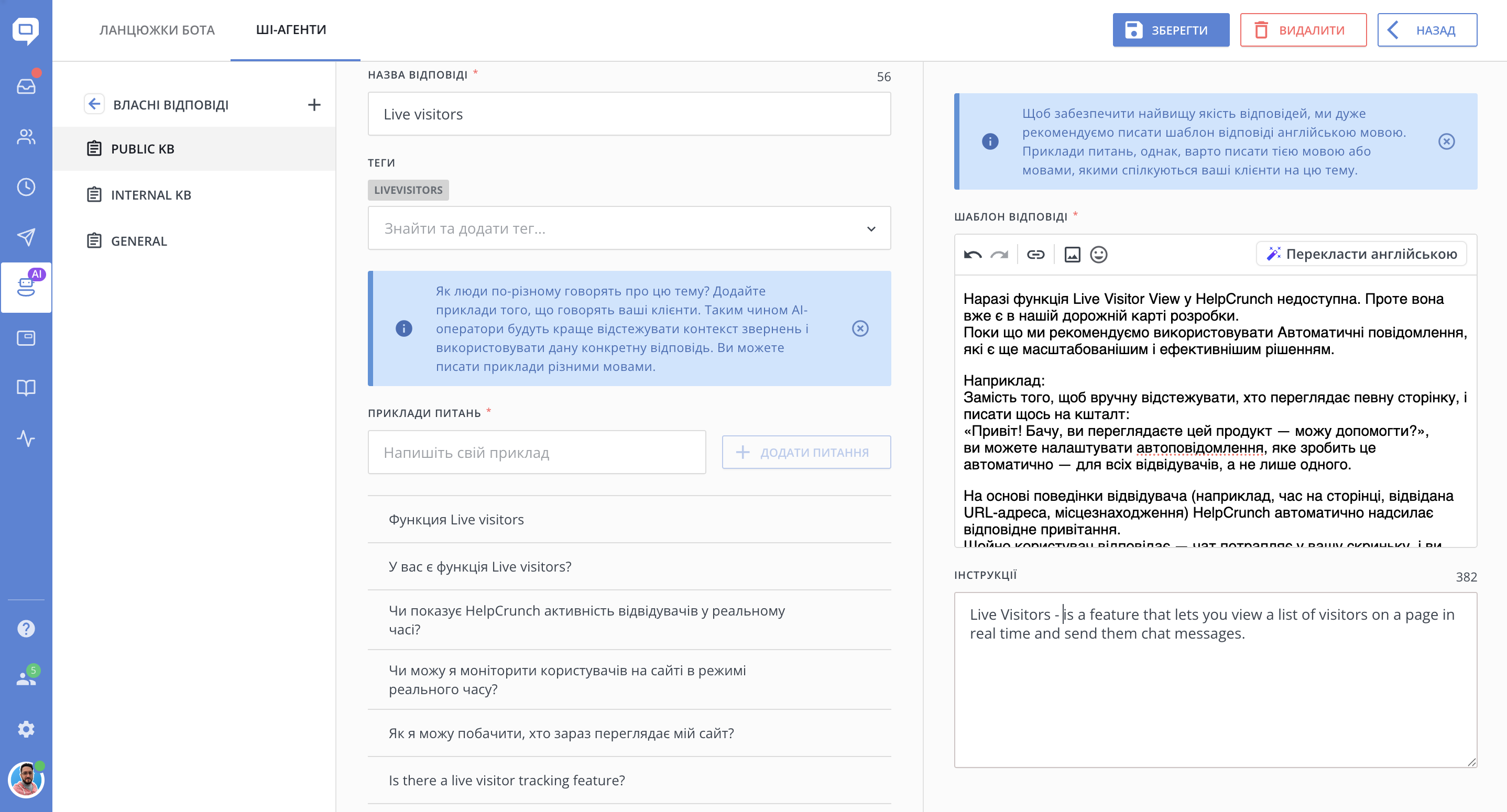This screenshot has height=812, width=1507.
Task: Open the knowledge base book icon
Action: click(x=26, y=388)
